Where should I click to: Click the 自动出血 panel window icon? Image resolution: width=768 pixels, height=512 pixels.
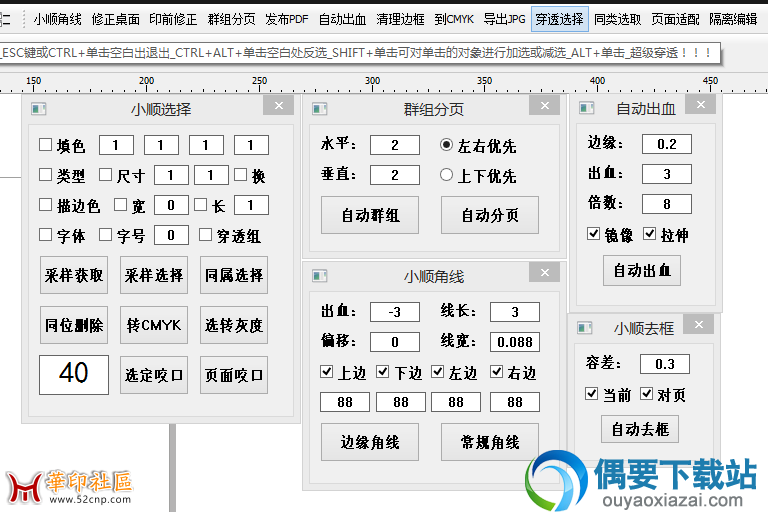click(586, 108)
